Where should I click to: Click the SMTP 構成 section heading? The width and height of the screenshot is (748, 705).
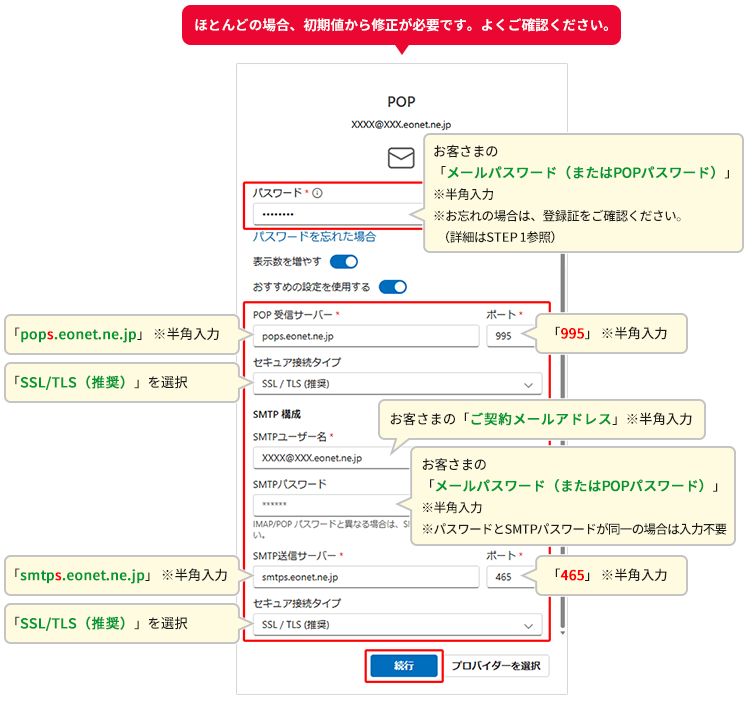277,414
